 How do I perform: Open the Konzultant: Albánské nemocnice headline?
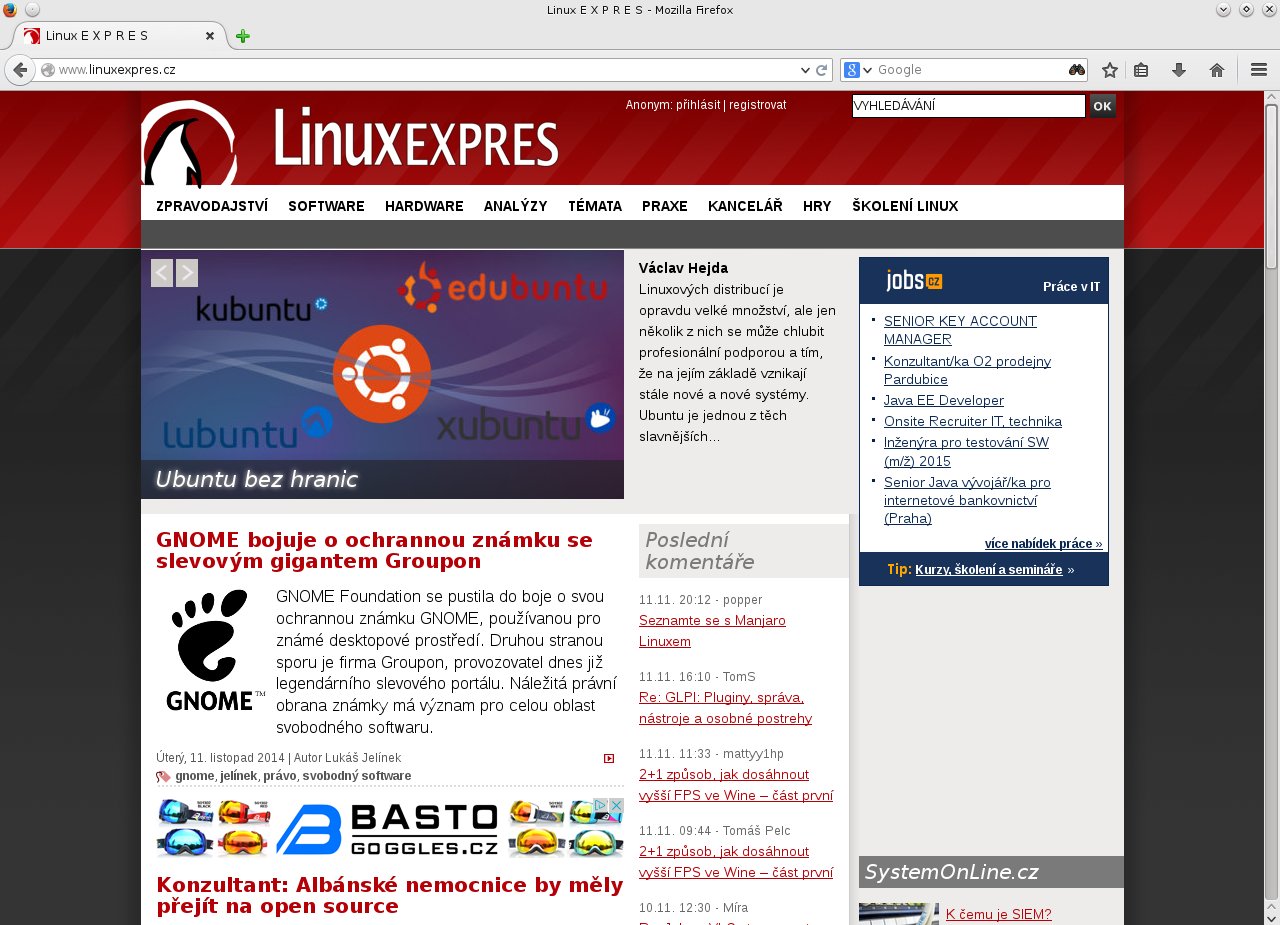point(390,896)
